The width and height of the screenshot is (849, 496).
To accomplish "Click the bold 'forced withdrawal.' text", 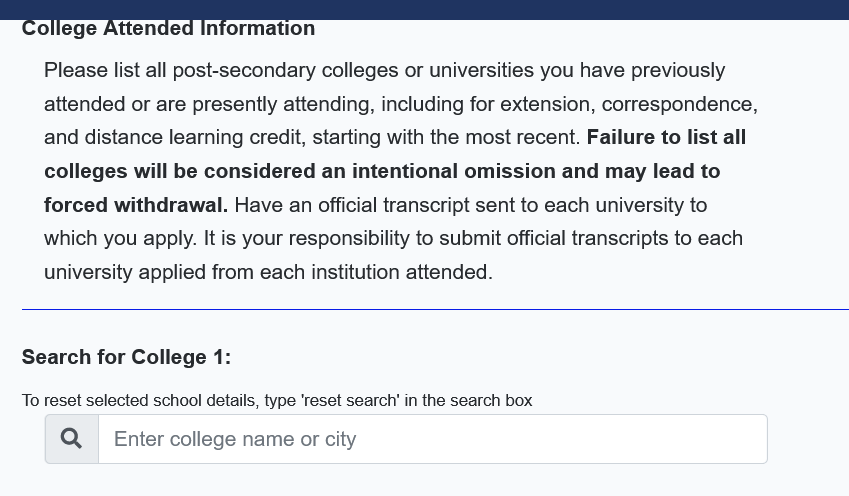I will pyautogui.click(x=136, y=205).
